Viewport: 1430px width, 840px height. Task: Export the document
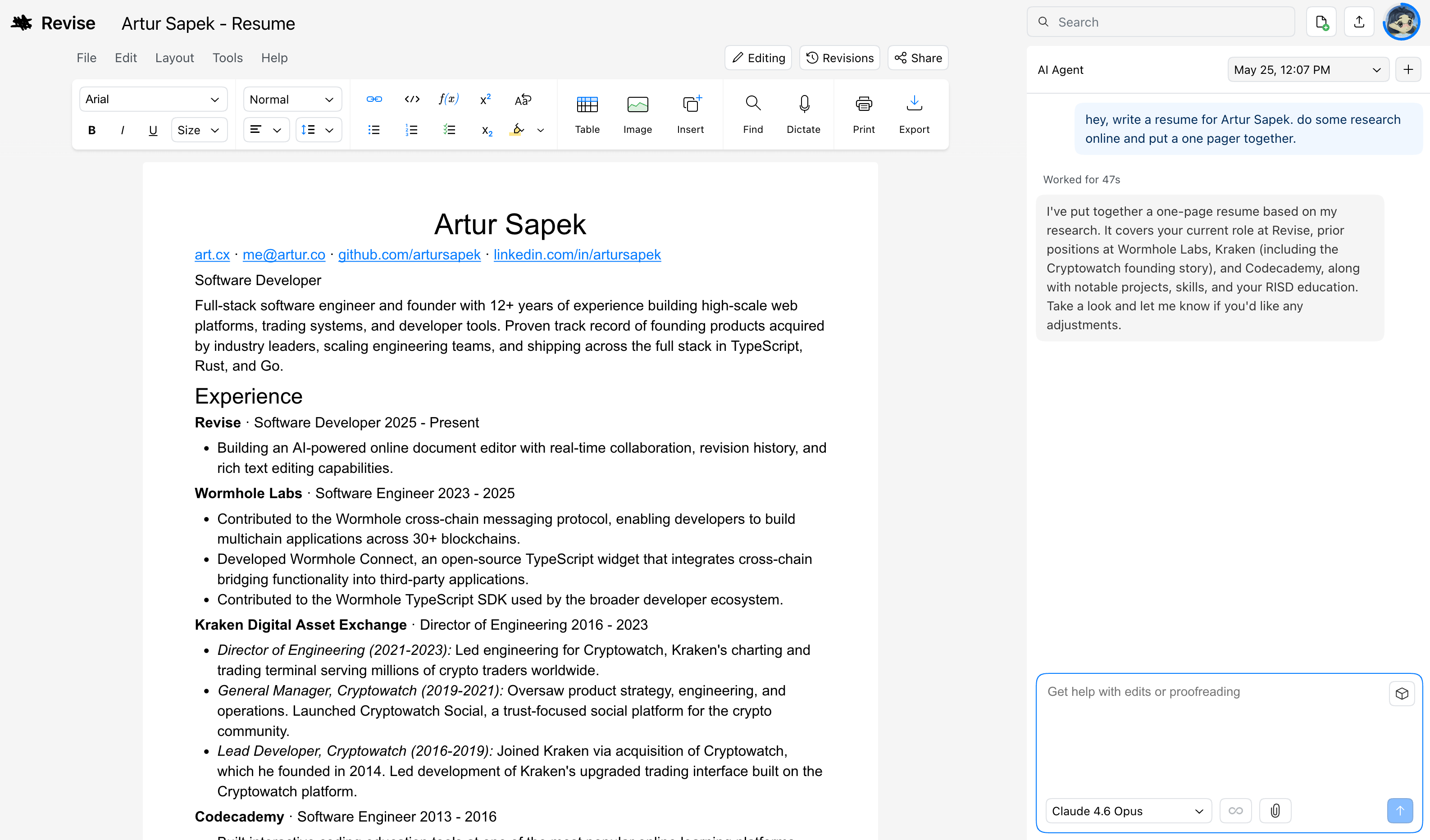point(914,114)
